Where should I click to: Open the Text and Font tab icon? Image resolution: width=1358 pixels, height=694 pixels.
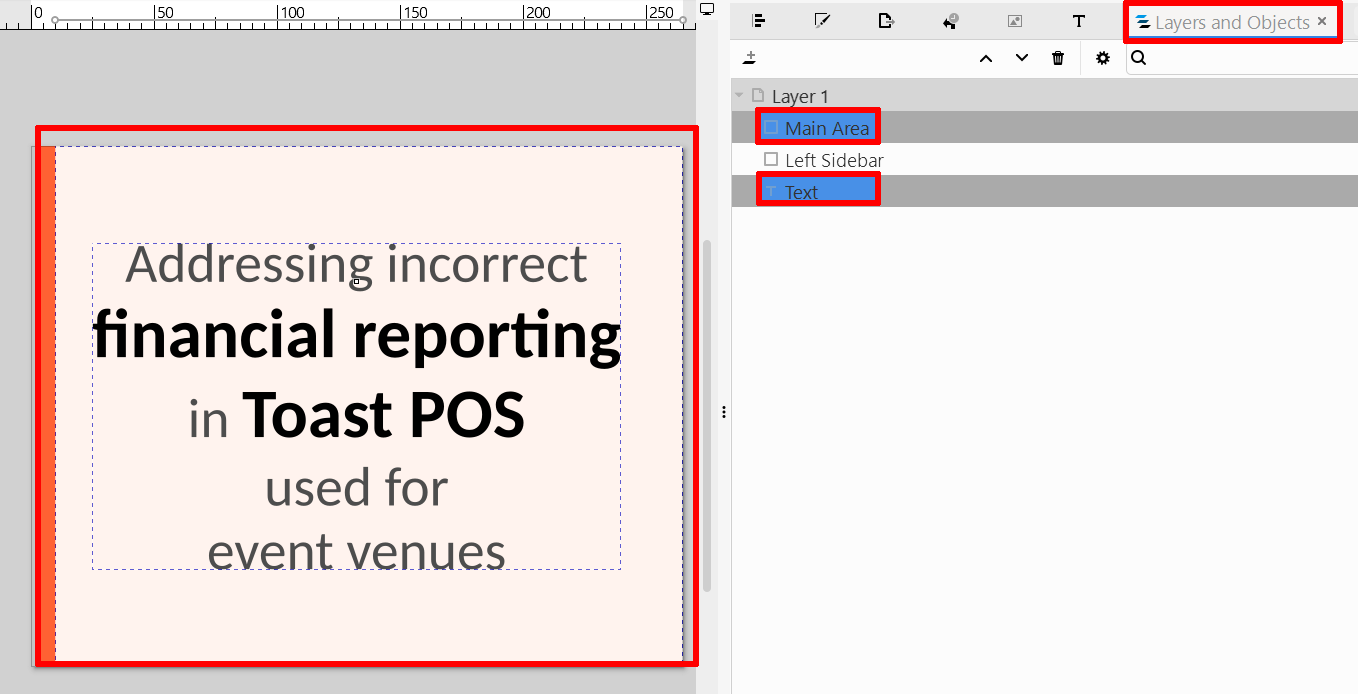pos(1078,21)
